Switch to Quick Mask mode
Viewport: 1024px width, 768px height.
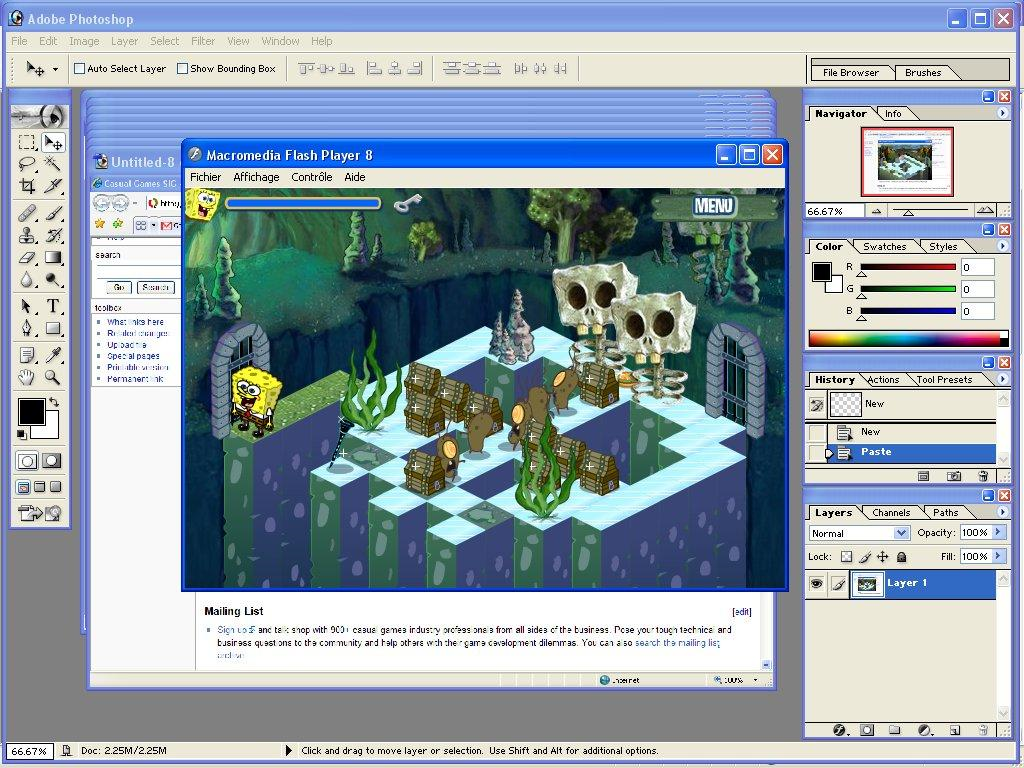click(52, 461)
